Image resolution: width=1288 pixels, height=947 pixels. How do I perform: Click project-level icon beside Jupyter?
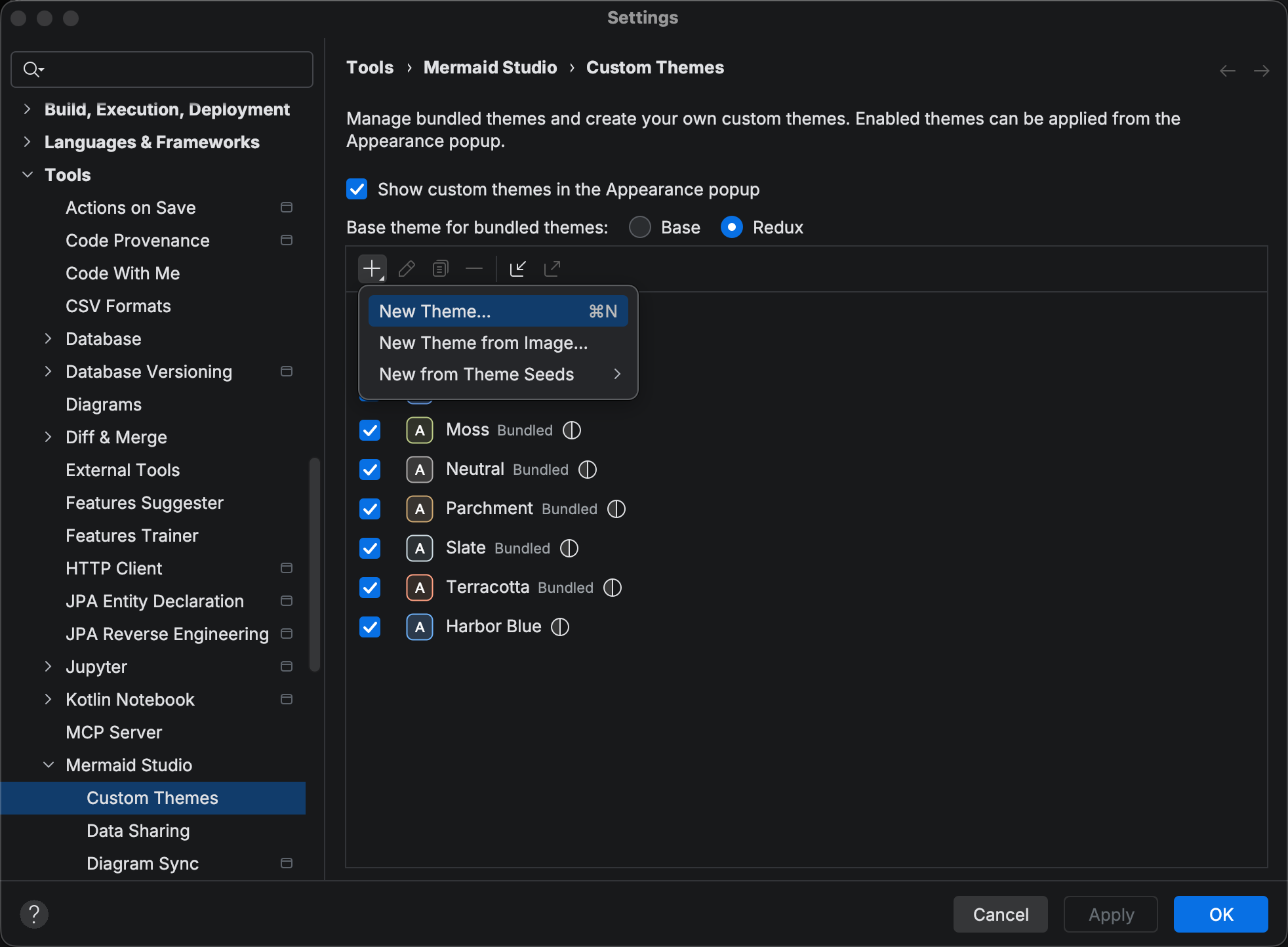tap(287, 666)
